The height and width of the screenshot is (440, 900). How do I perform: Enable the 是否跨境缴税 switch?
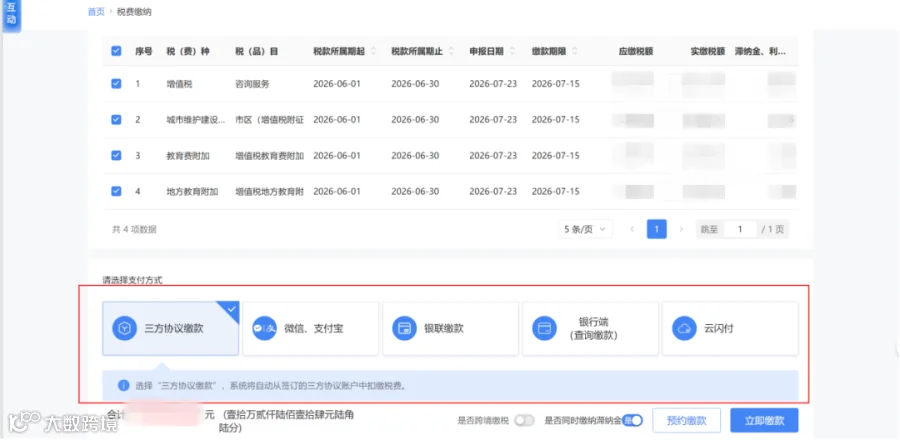[524, 420]
